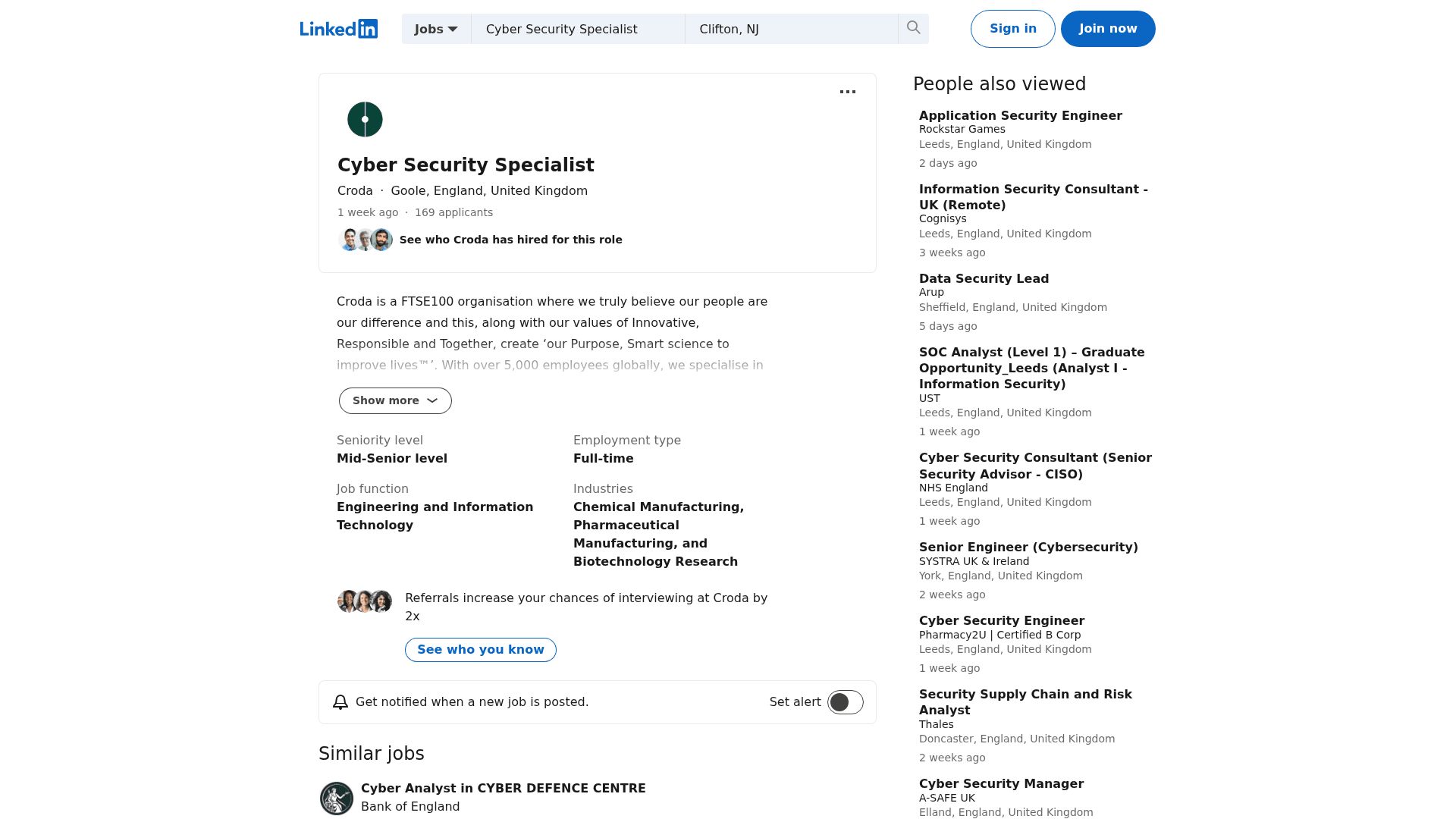Click the Cyber Security Specialist job title

[x=466, y=165]
